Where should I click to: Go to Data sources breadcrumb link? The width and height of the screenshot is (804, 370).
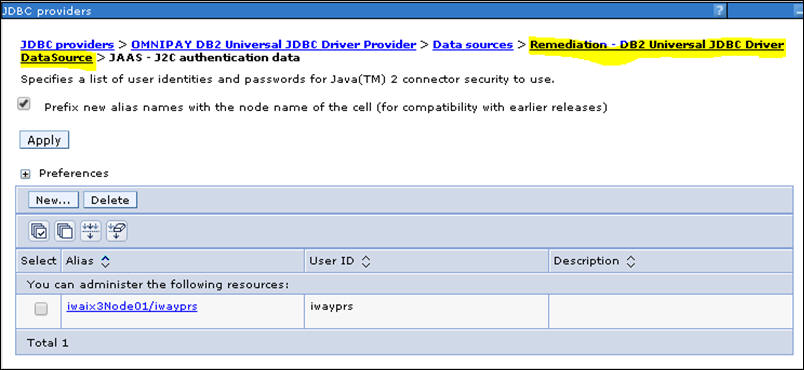pos(473,45)
